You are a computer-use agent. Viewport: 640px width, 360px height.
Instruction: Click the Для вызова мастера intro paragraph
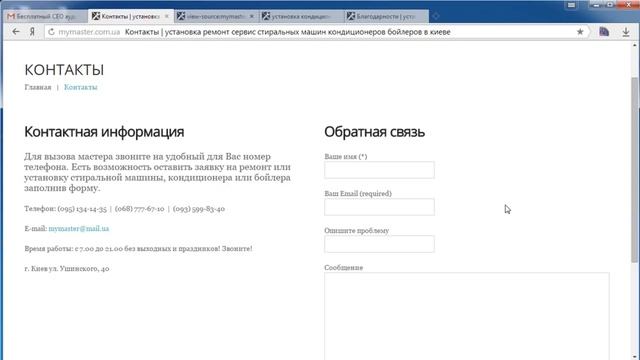coord(158,172)
